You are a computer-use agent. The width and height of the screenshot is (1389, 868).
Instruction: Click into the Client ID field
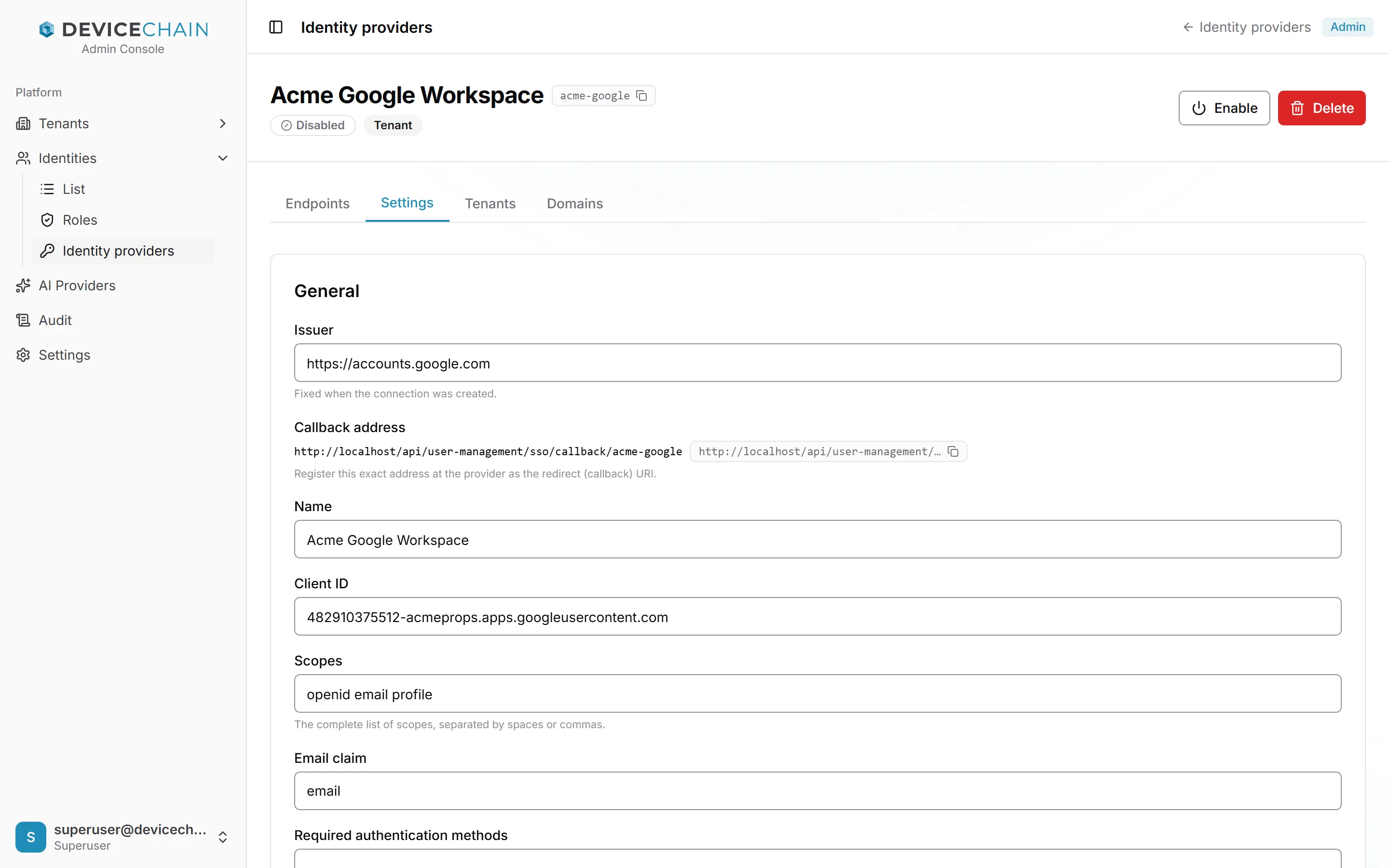pyautogui.click(x=817, y=617)
